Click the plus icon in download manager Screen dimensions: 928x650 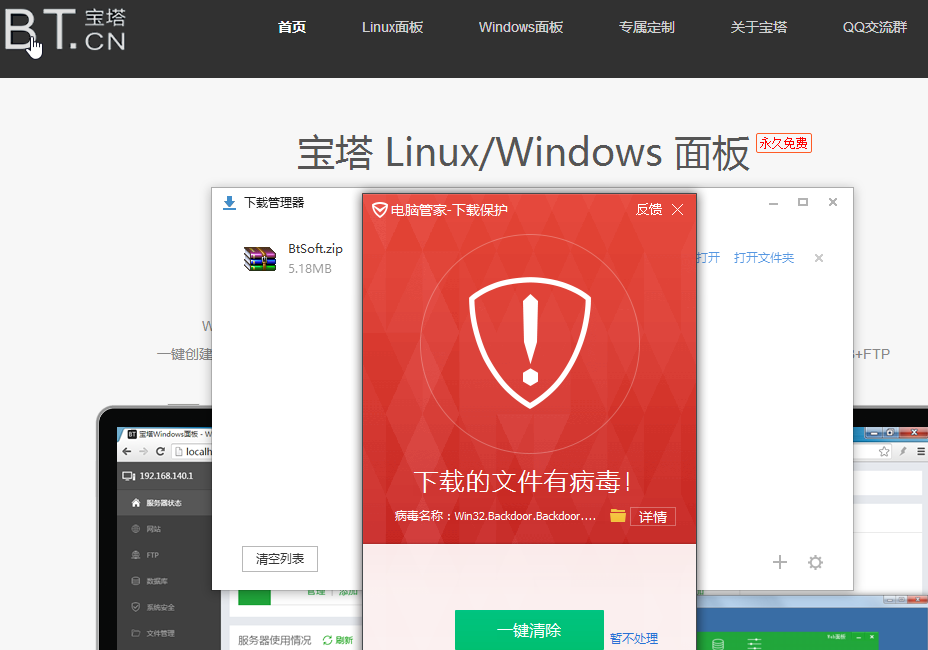(x=779, y=562)
